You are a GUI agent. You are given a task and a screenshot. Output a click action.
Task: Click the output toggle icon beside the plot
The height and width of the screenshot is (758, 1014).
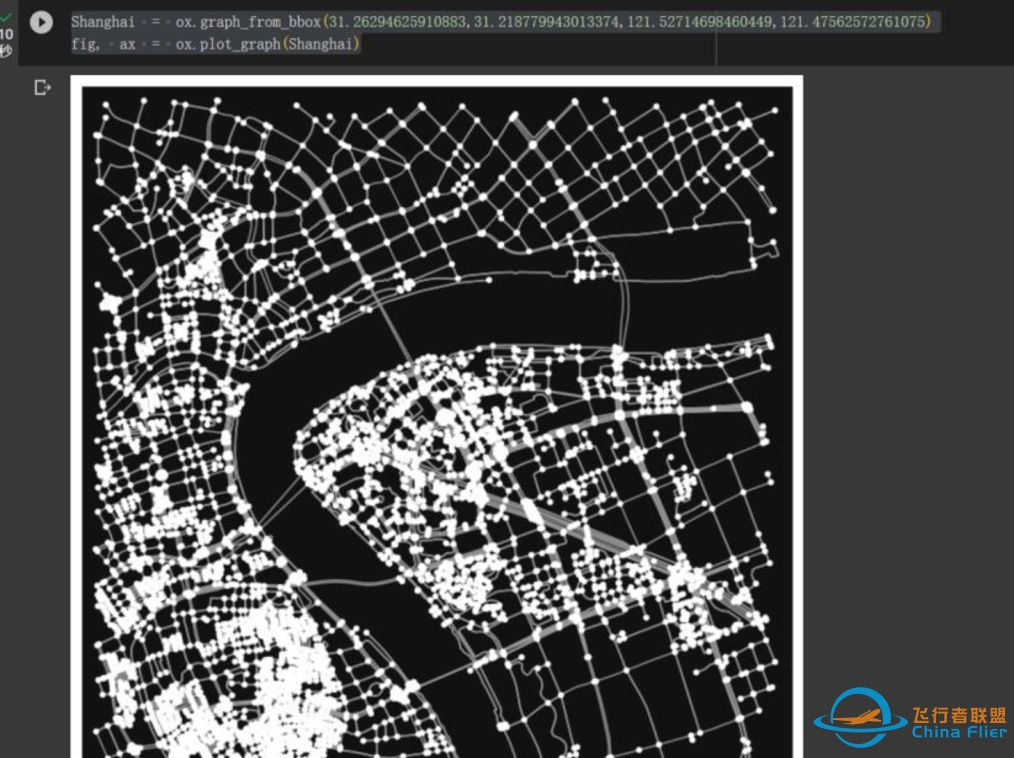(x=42, y=87)
